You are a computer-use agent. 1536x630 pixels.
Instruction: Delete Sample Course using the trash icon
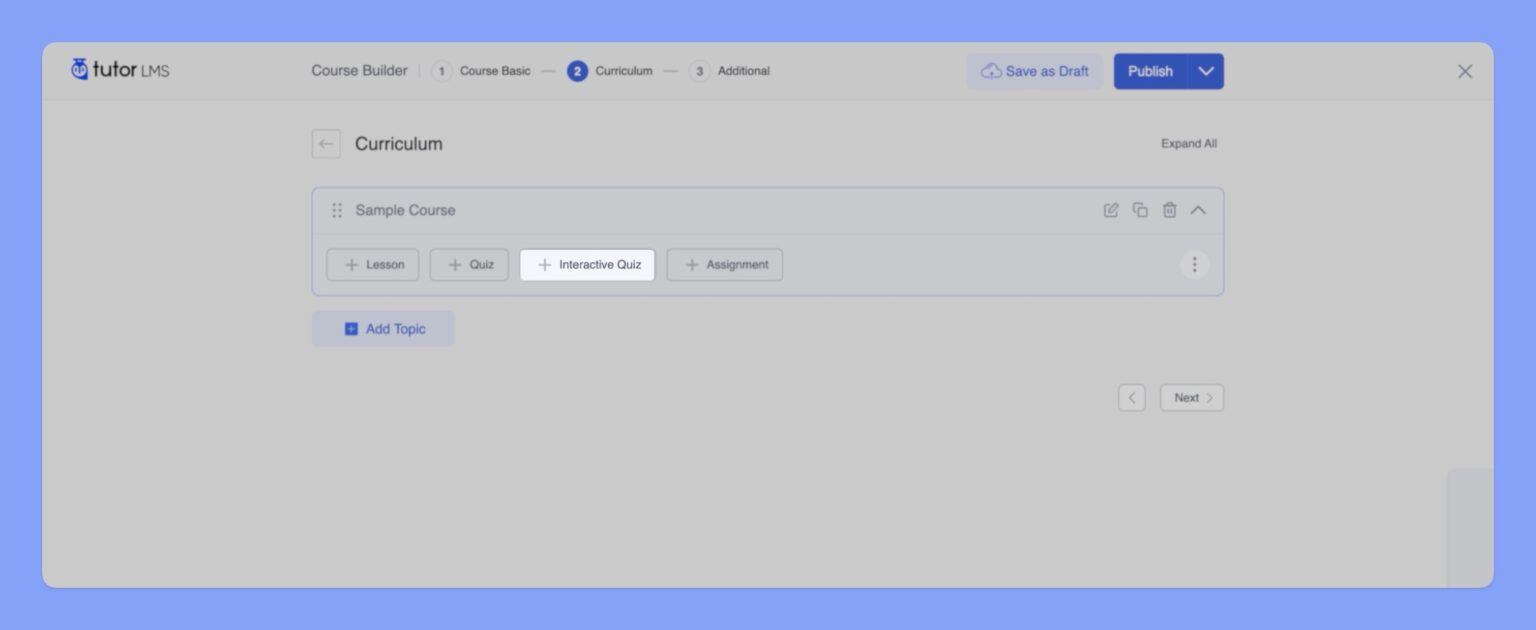[x=1169, y=210]
